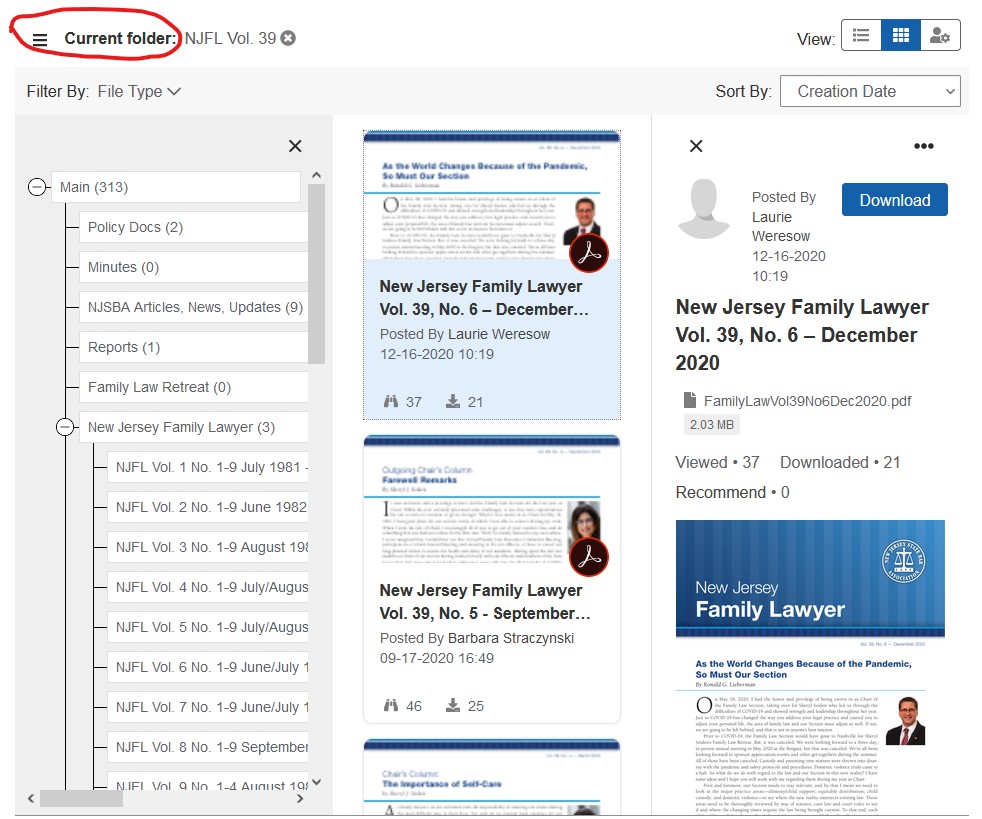
Task: Open NJFL Vol. 5 No. 1-9 July/August folder
Action: 208,627
